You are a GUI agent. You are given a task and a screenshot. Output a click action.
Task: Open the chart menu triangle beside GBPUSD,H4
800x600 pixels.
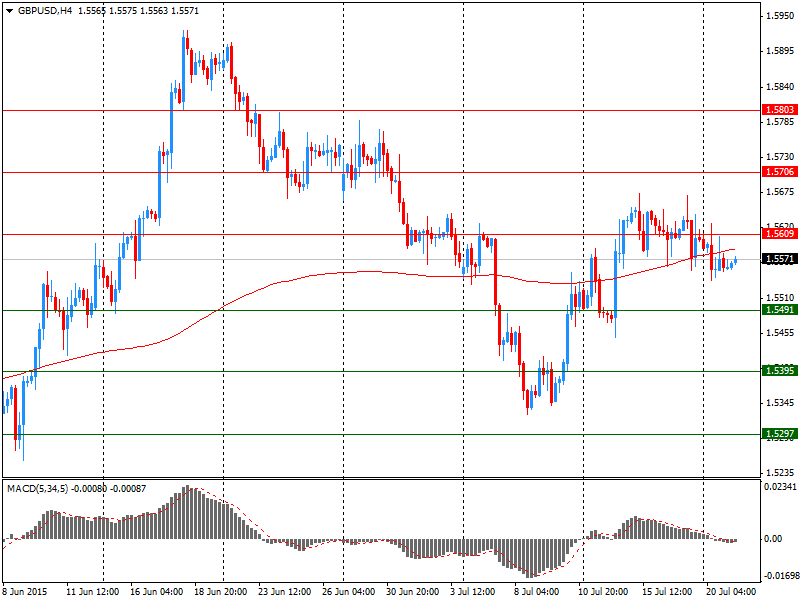coord(10,11)
